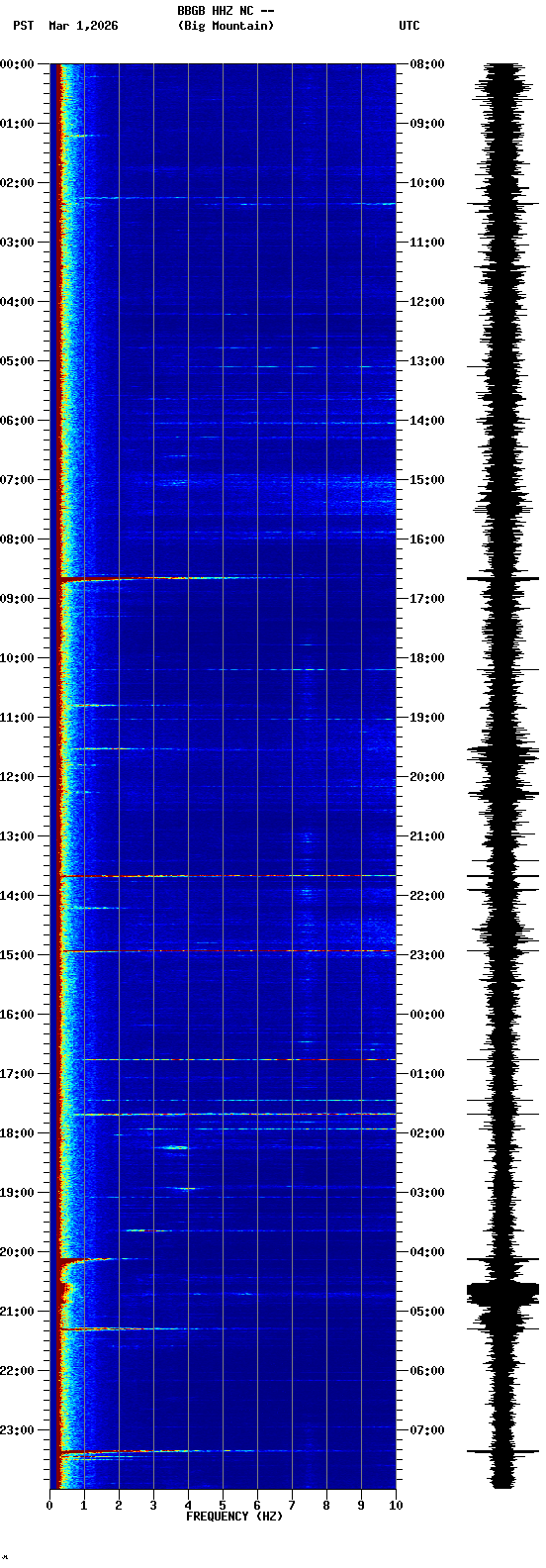This screenshot has height=1568, width=546.
Task: Click the spectrogram event streak near 08:40 PST
Action: click(x=158, y=578)
